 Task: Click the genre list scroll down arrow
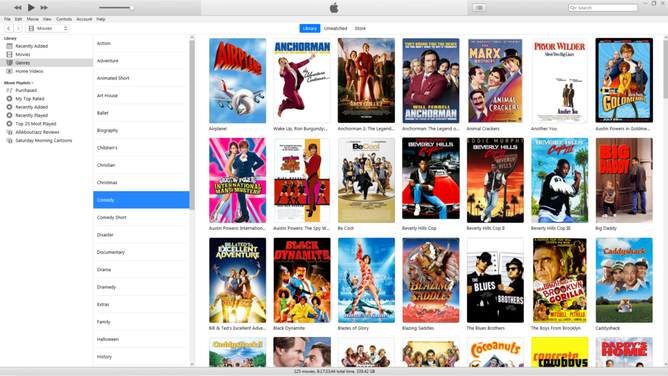pyautogui.click(x=192, y=364)
